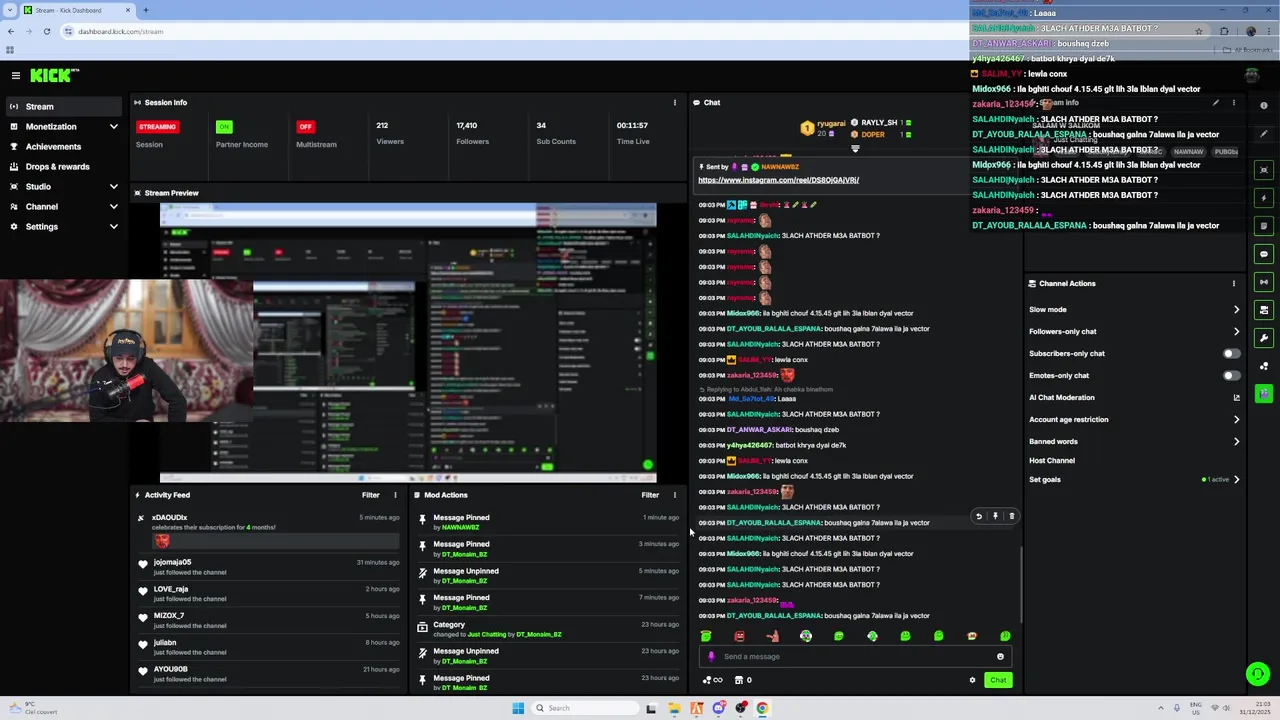
Task: Click the reply arrow on hovered chat message
Action: click(x=979, y=516)
